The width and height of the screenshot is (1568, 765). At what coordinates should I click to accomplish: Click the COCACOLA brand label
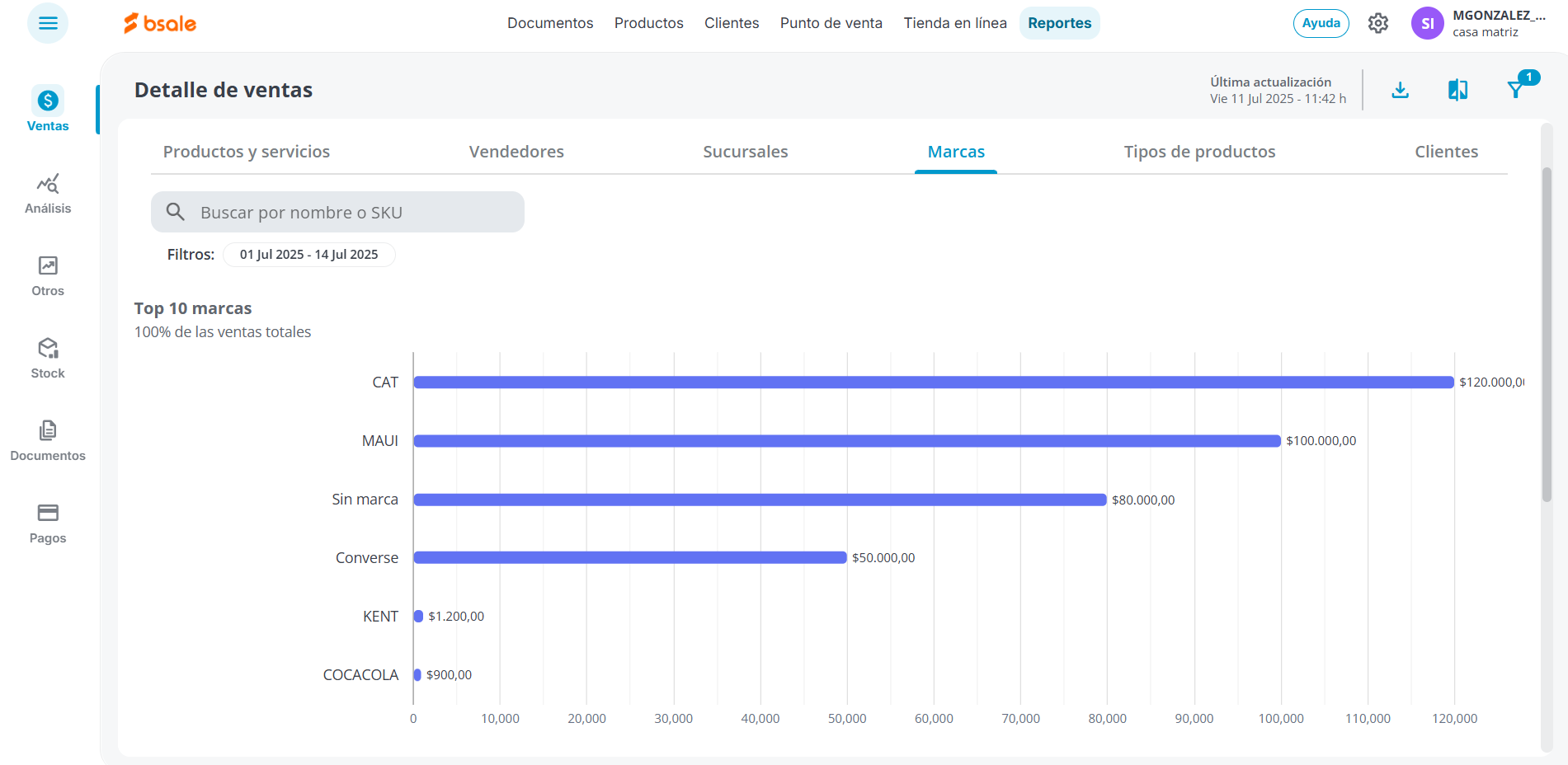click(x=360, y=675)
